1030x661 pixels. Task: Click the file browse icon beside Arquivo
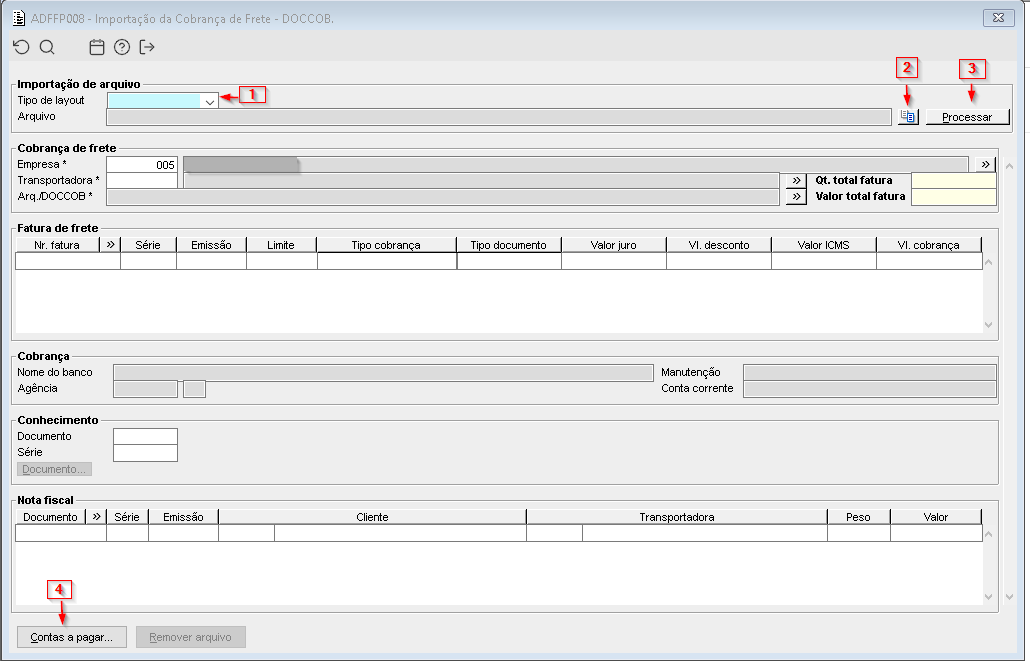click(908, 116)
